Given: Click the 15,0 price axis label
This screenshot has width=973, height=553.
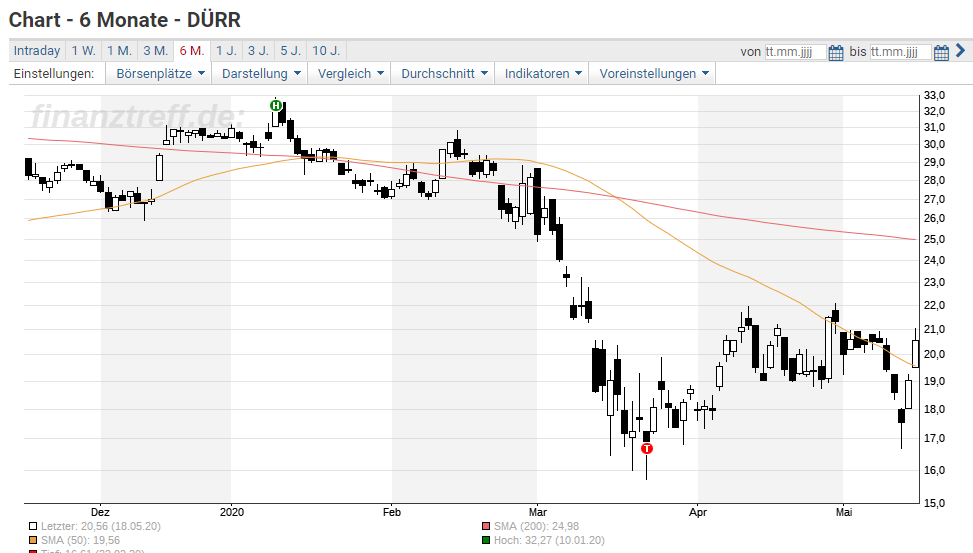Looking at the screenshot, I should pos(935,503).
